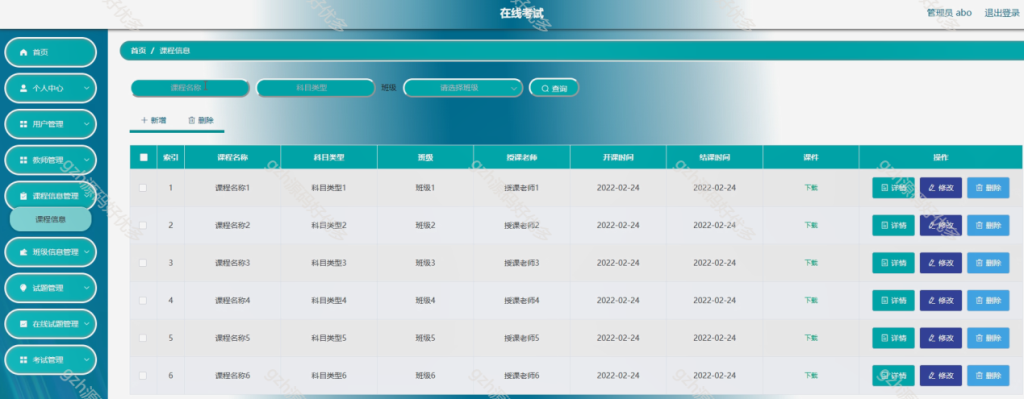The width and height of the screenshot is (1024, 399).
Task: Click the grid icon beside 用户管理
Action: click(24, 124)
